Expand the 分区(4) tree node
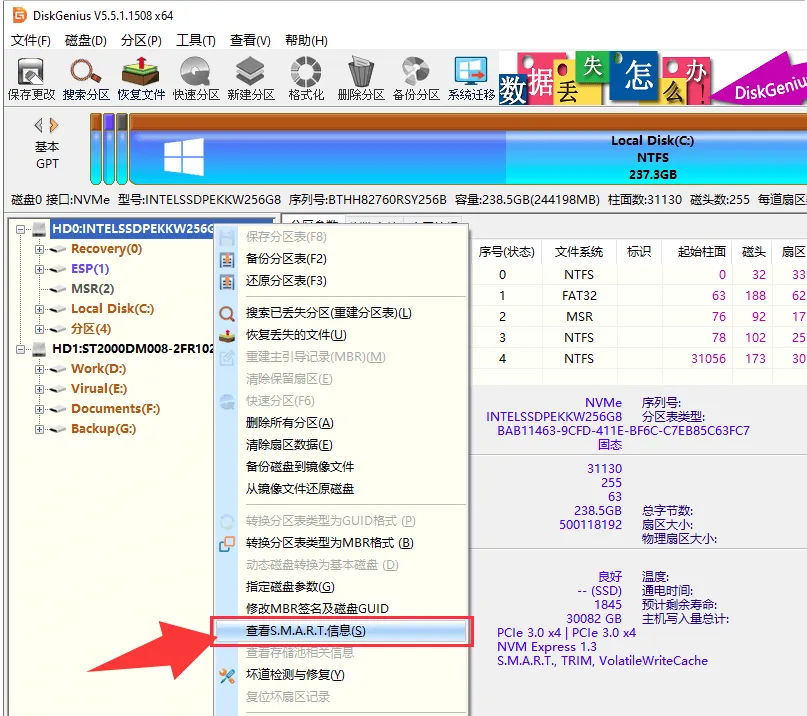Image resolution: width=807 pixels, height=716 pixels. [x=39, y=329]
